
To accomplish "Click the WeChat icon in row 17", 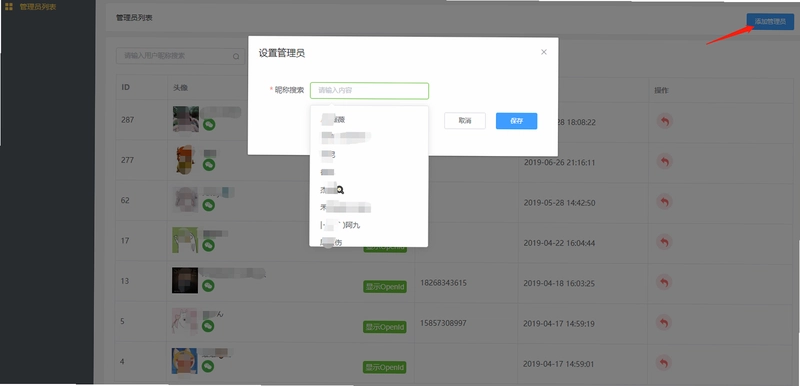I will click(x=208, y=245).
